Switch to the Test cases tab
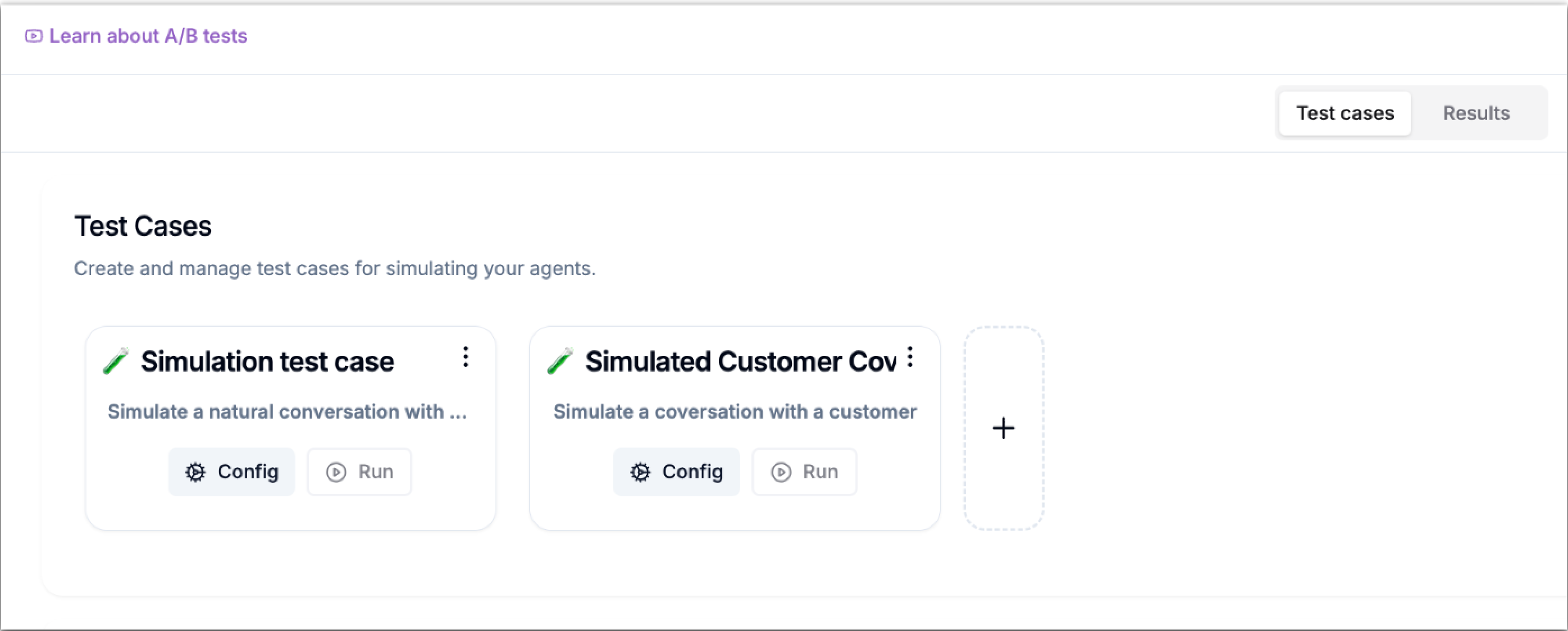 [1344, 113]
